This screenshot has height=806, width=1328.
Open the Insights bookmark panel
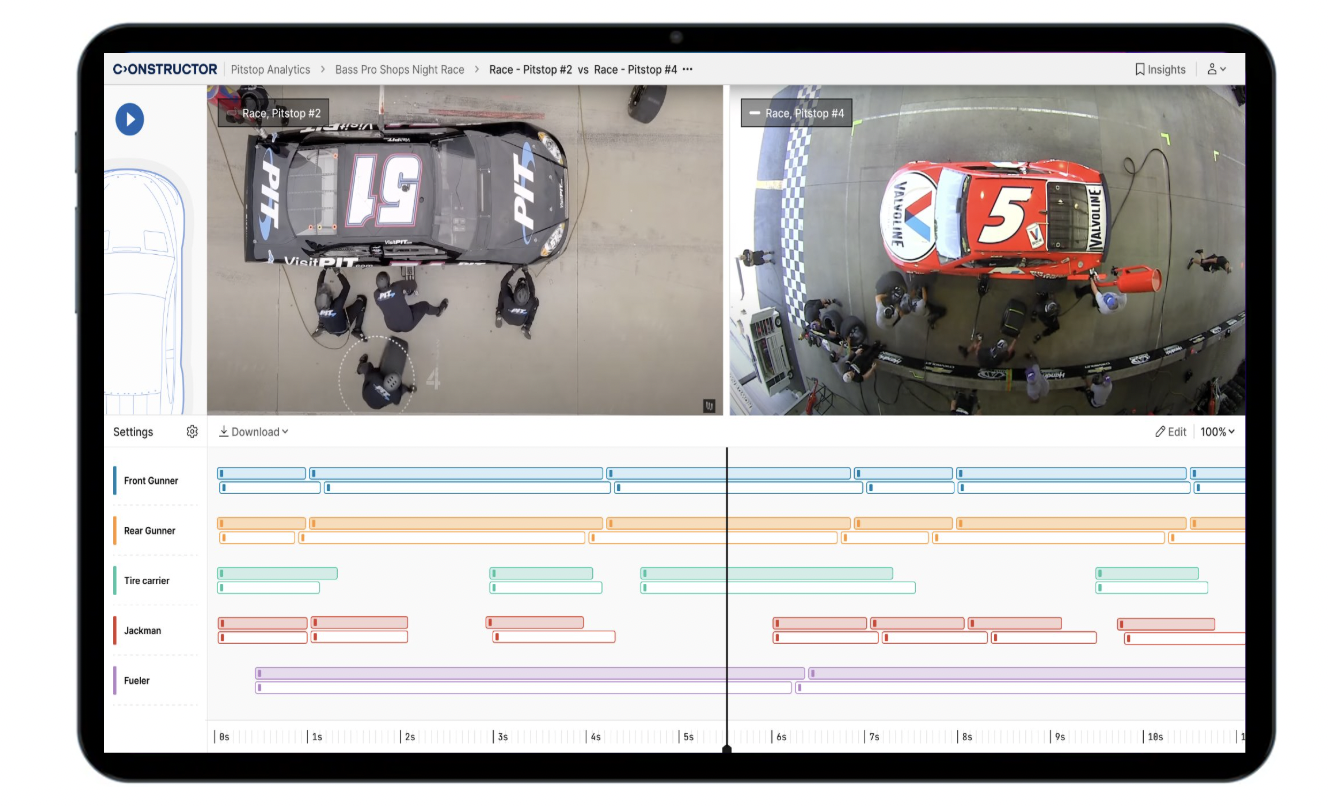[x=1160, y=69]
